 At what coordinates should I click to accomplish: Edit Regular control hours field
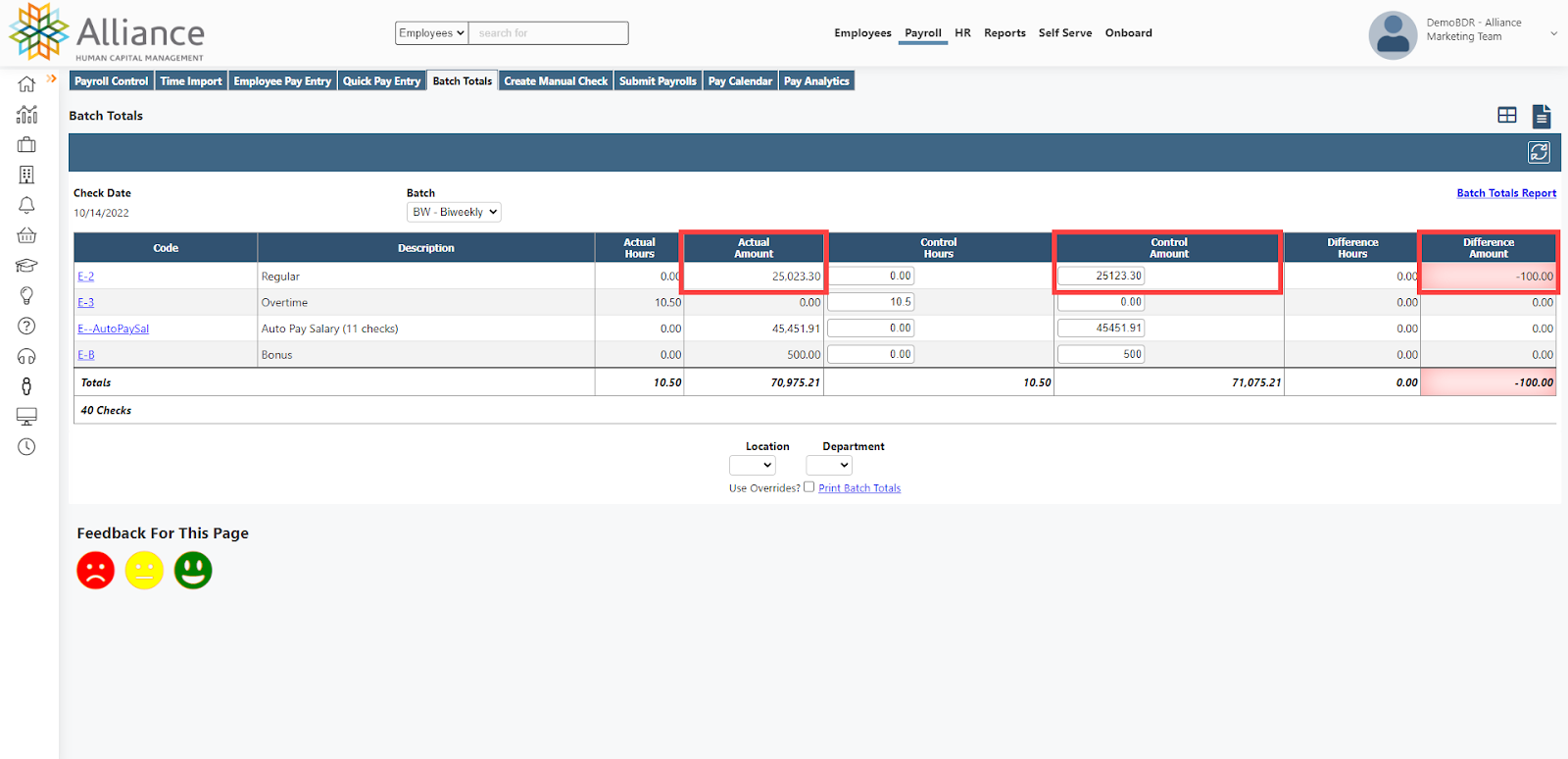coord(871,276)
